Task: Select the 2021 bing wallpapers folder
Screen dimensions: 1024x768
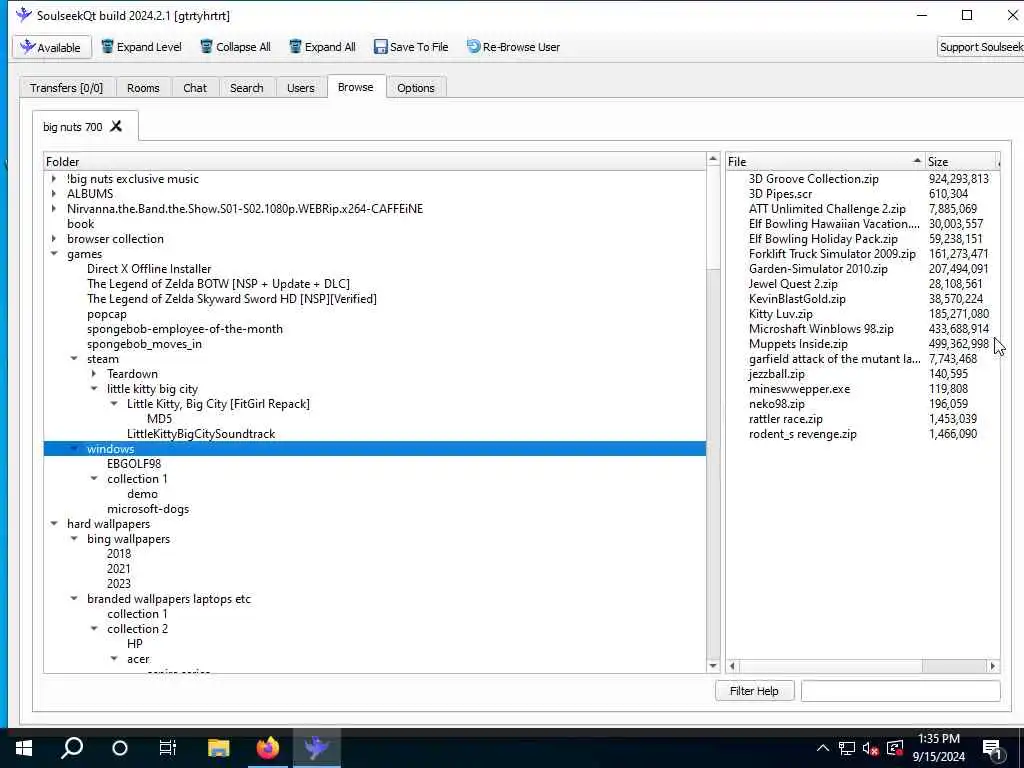Action: (119, 569)
